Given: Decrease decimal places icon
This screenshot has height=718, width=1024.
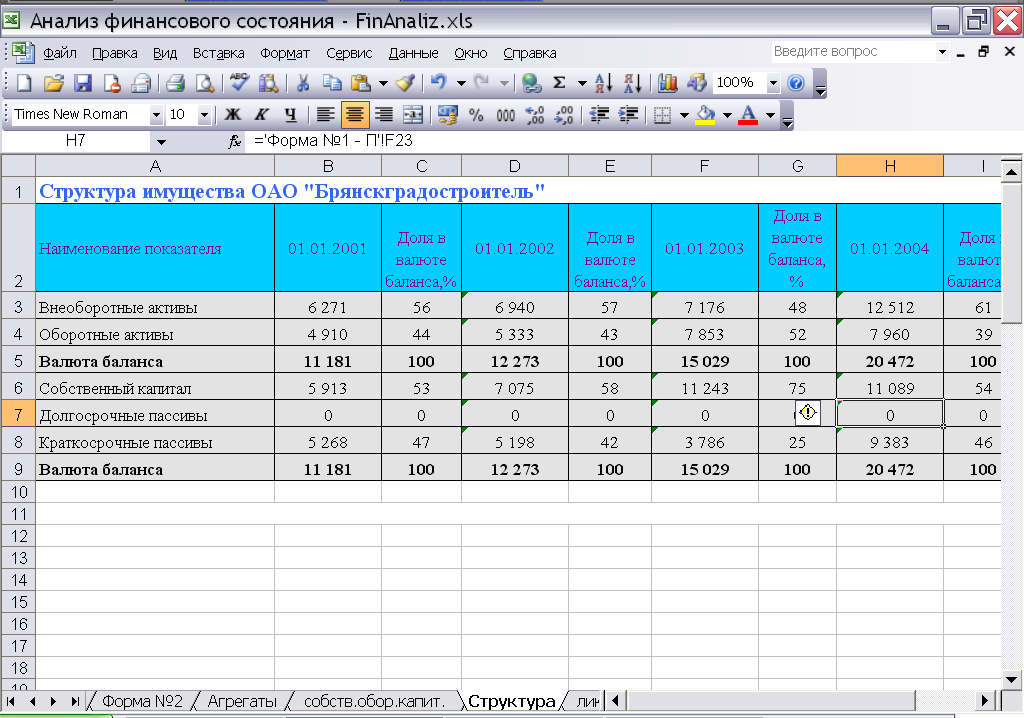Looking at the screenshot, I should (564, 115).
